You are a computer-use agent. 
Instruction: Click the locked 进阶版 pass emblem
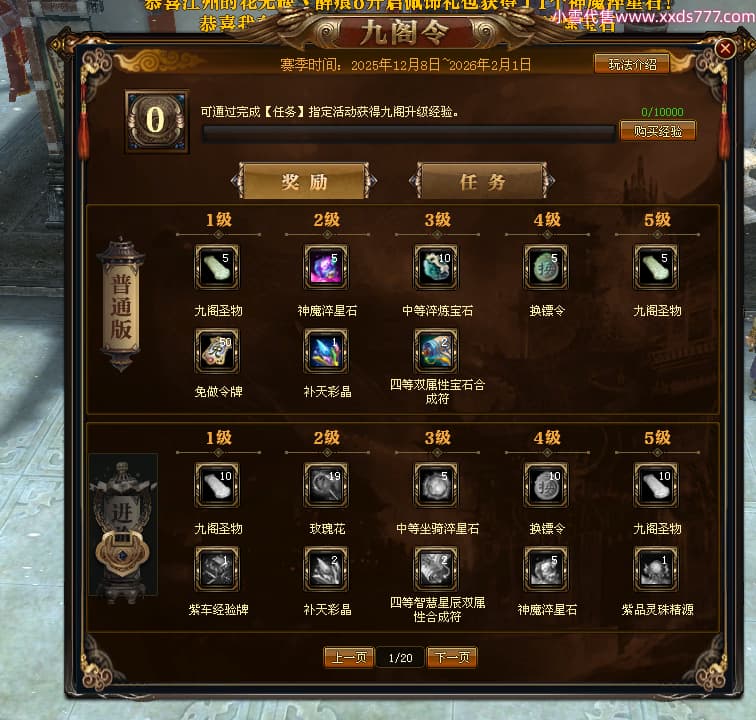[x=123, y=526]
